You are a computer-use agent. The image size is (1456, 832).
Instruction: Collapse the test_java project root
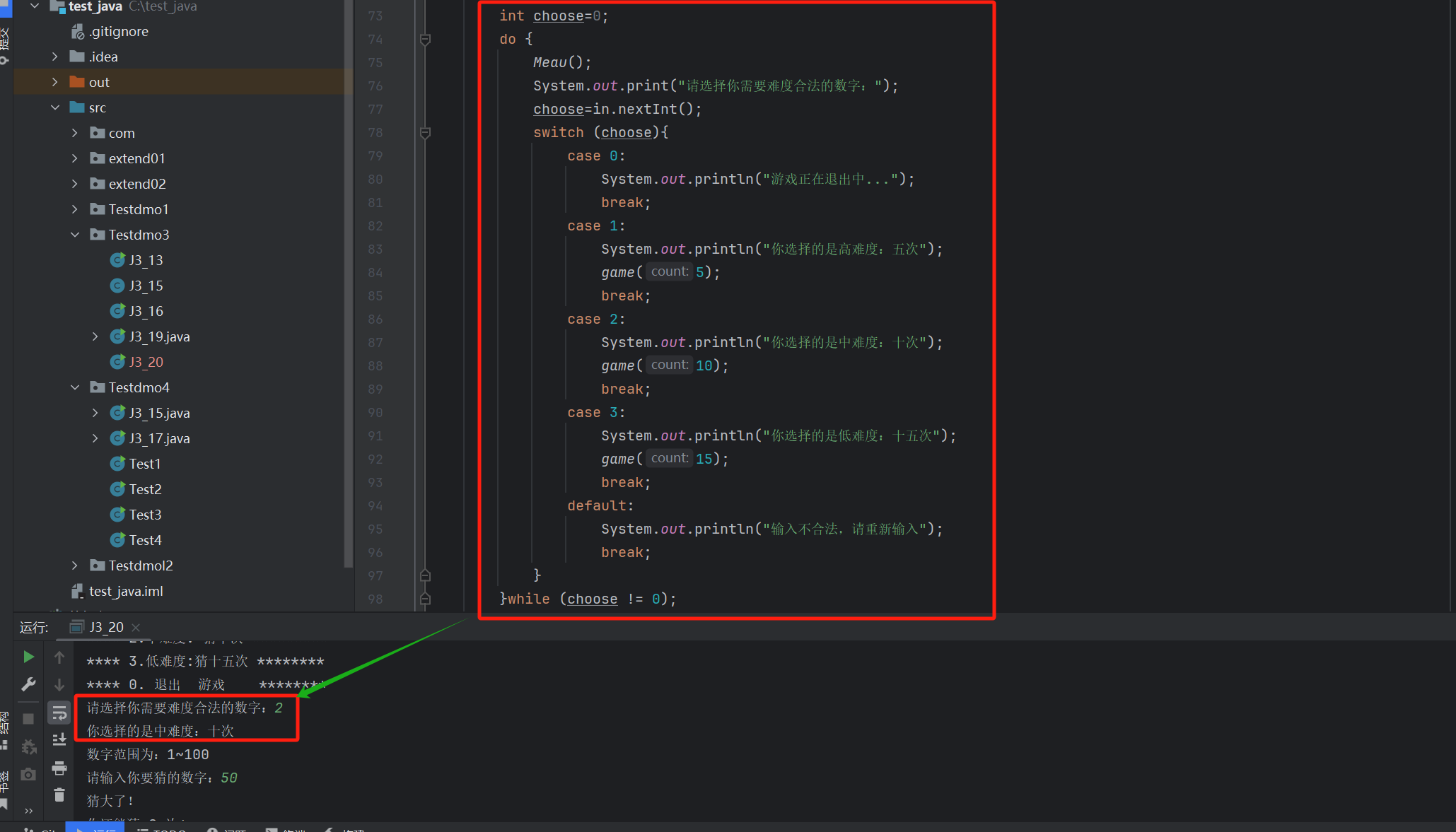pyautogui.click(x=35, y=6)
